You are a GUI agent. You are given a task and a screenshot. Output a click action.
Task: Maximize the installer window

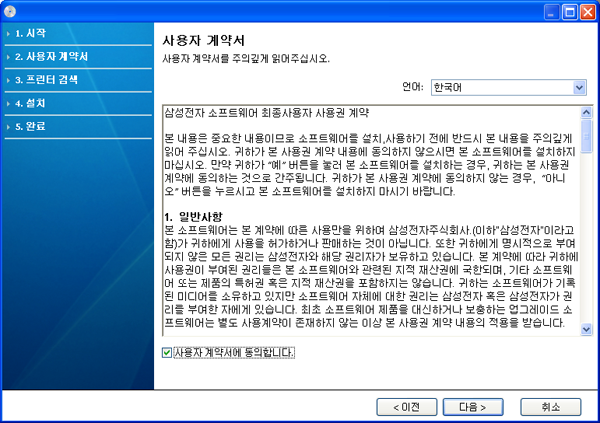[570, 12]
